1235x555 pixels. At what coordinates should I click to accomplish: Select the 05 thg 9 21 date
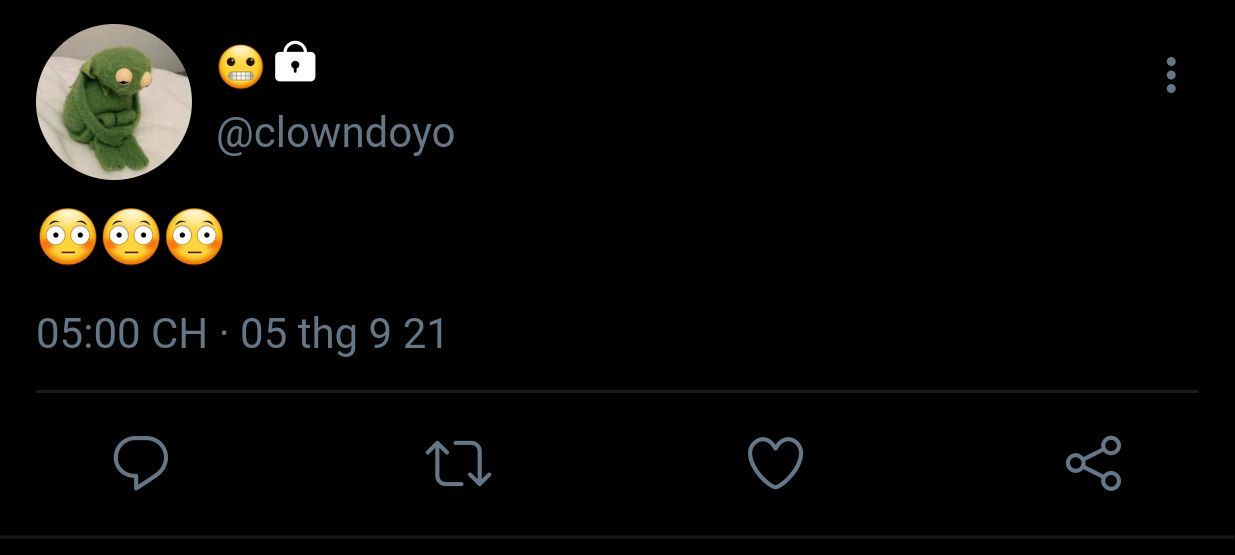click(343, 334)
